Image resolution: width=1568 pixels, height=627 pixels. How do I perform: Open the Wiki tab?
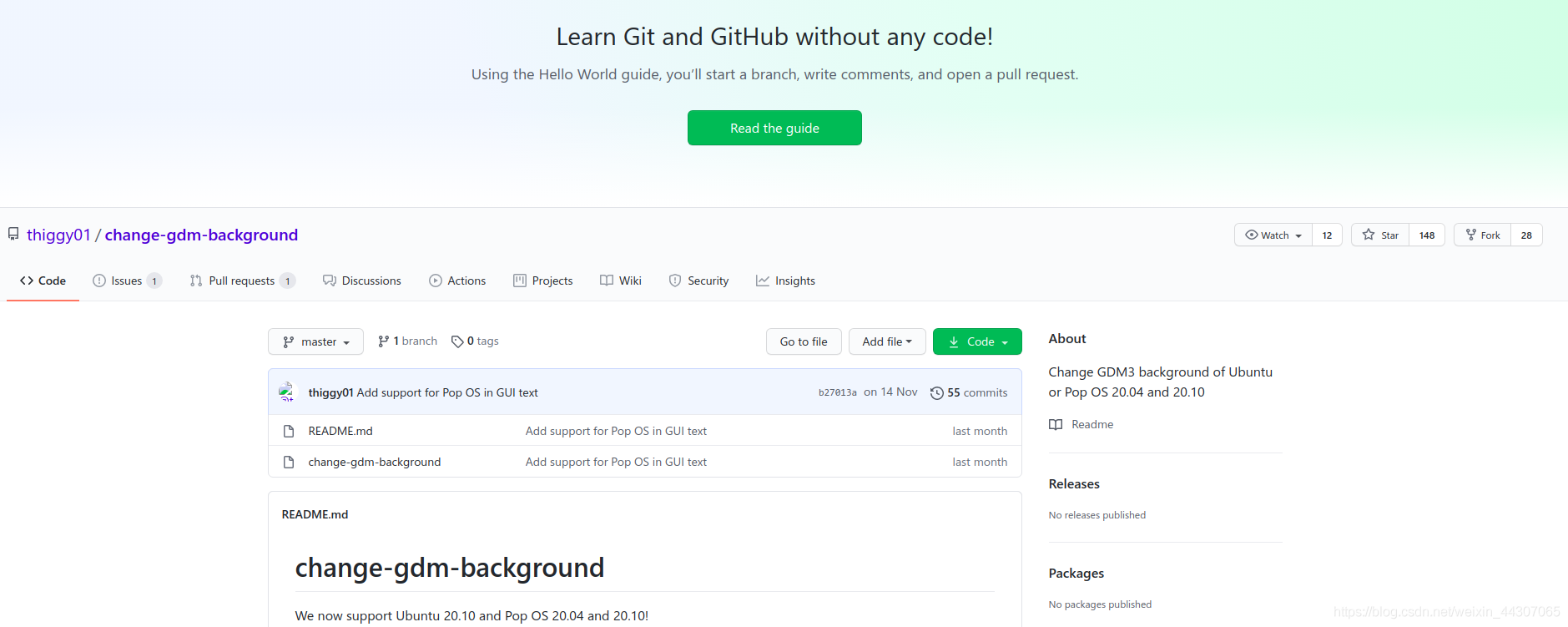click(621, 281)
